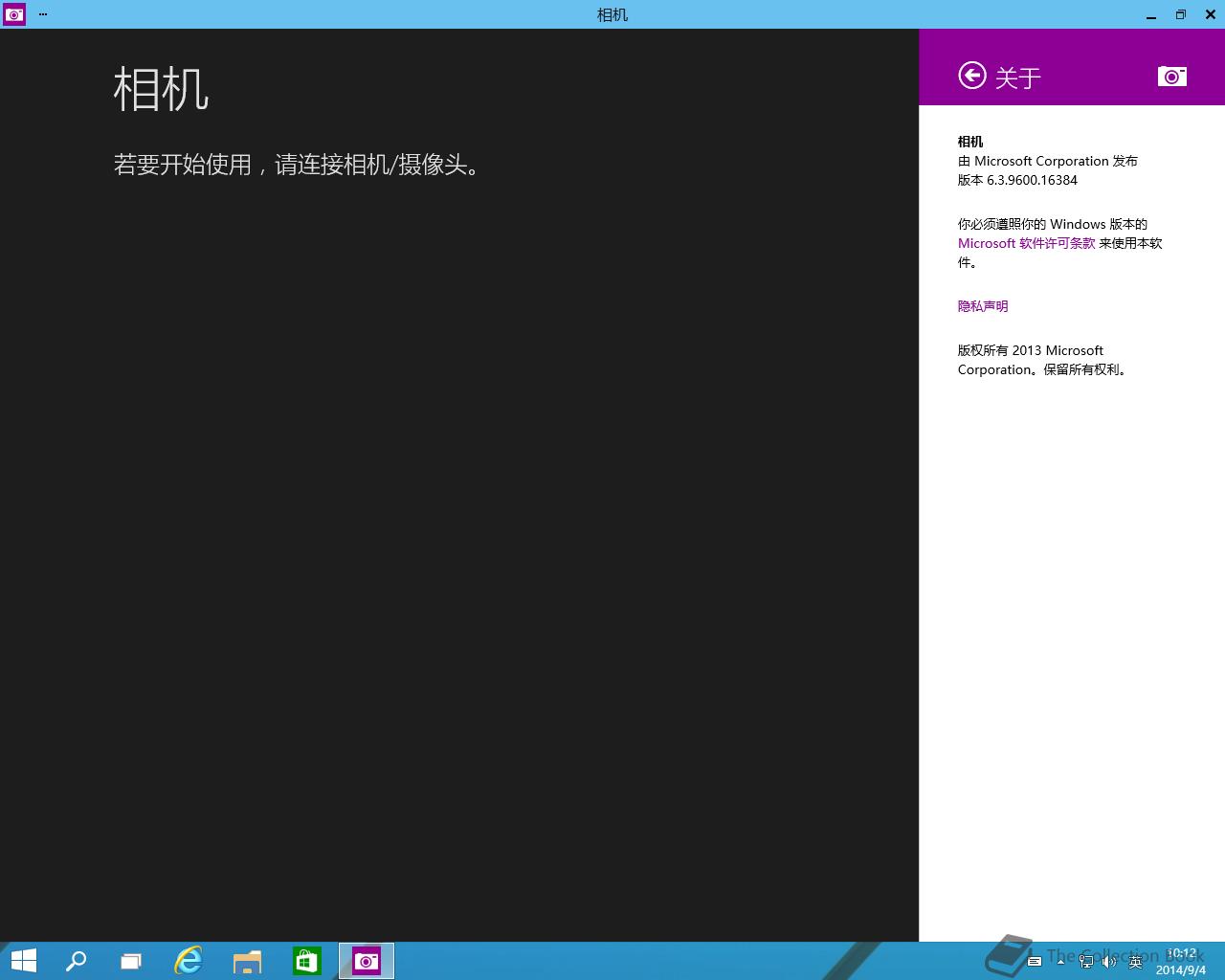
Task: Open the Microsoft 软件许可条款 link
Action: (1027, 243)
